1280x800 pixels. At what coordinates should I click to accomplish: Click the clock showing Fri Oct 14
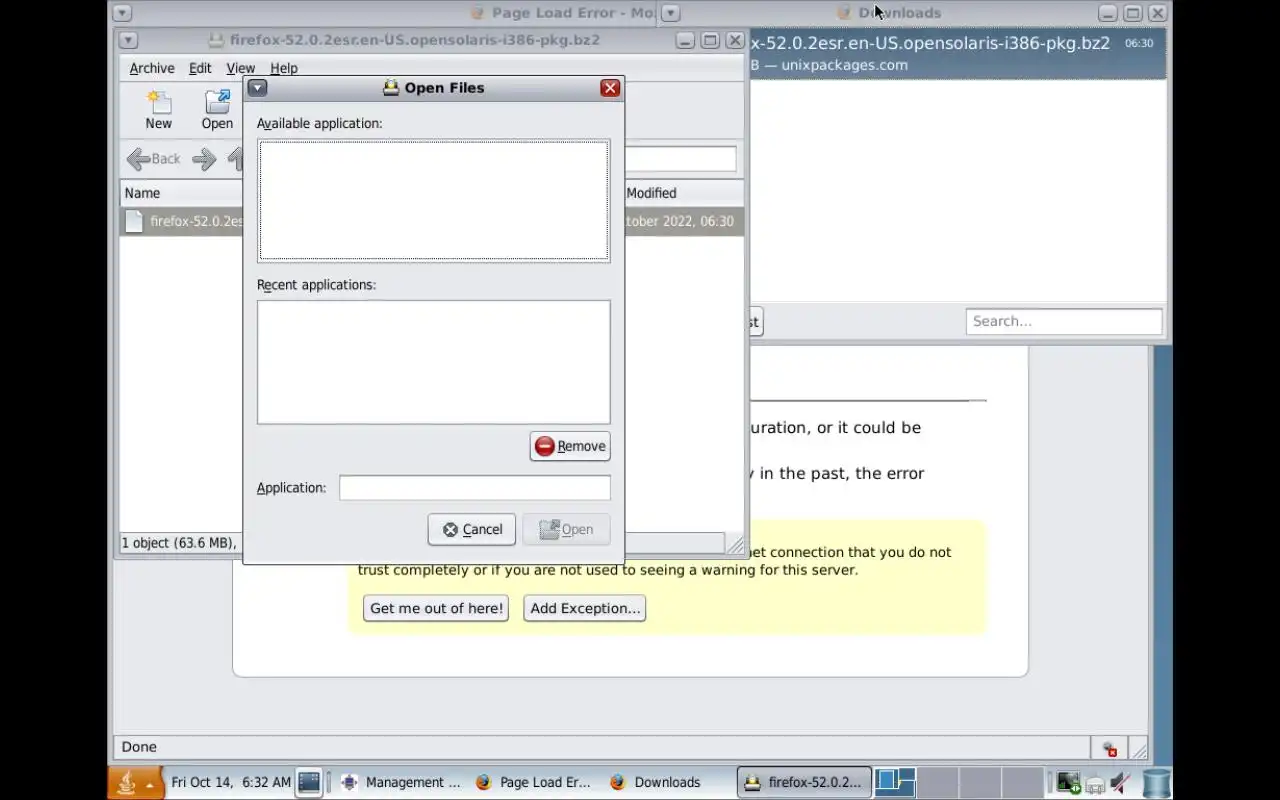(x=231, y=782)
